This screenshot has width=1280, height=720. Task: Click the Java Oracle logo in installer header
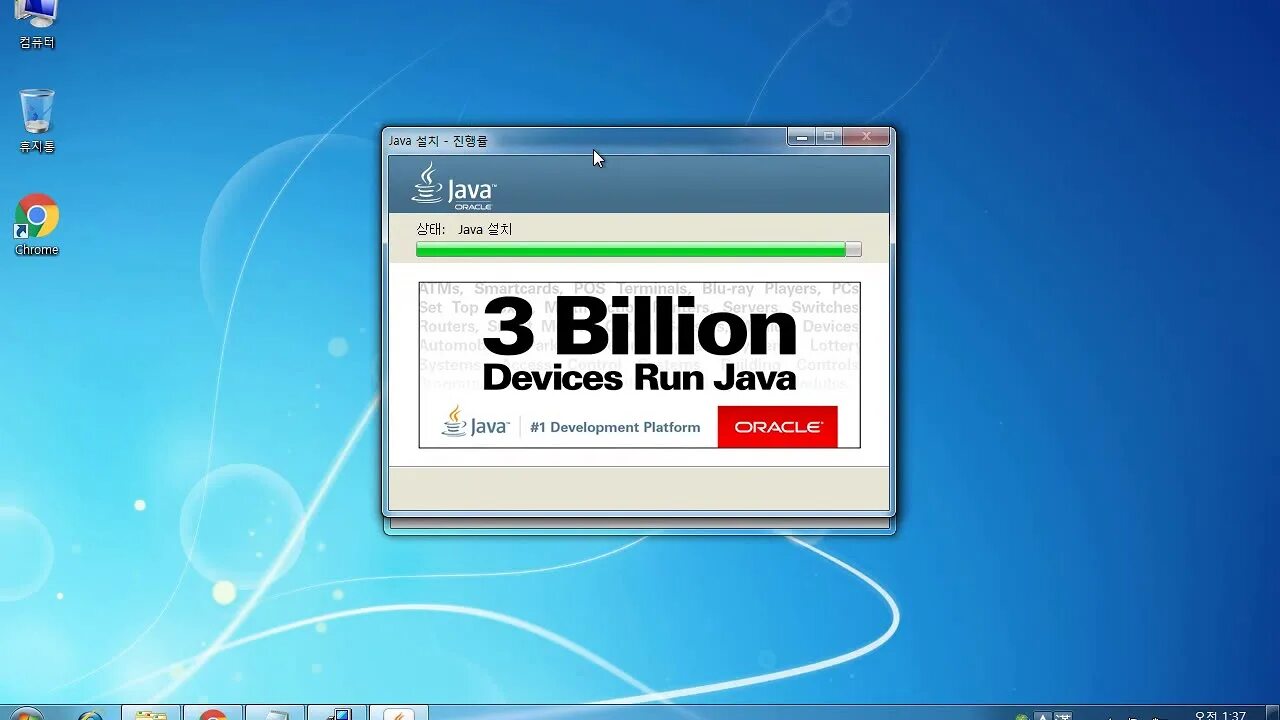(454, 186)
